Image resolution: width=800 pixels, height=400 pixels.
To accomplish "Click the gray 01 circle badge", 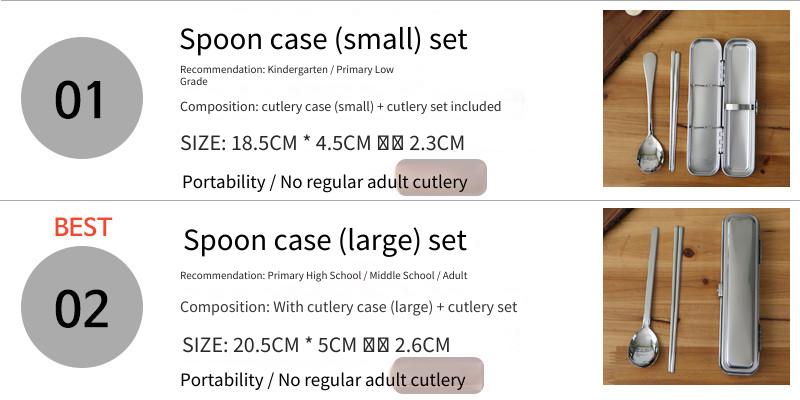I will coord(82,97).
